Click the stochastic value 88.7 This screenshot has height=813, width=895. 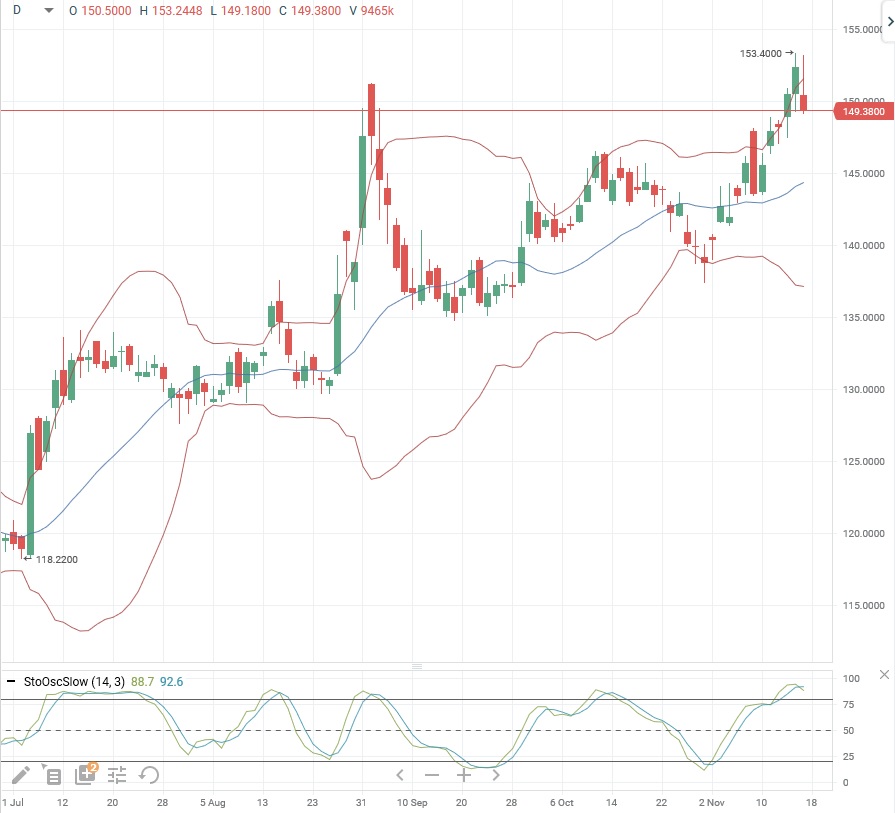click(142, 682)
